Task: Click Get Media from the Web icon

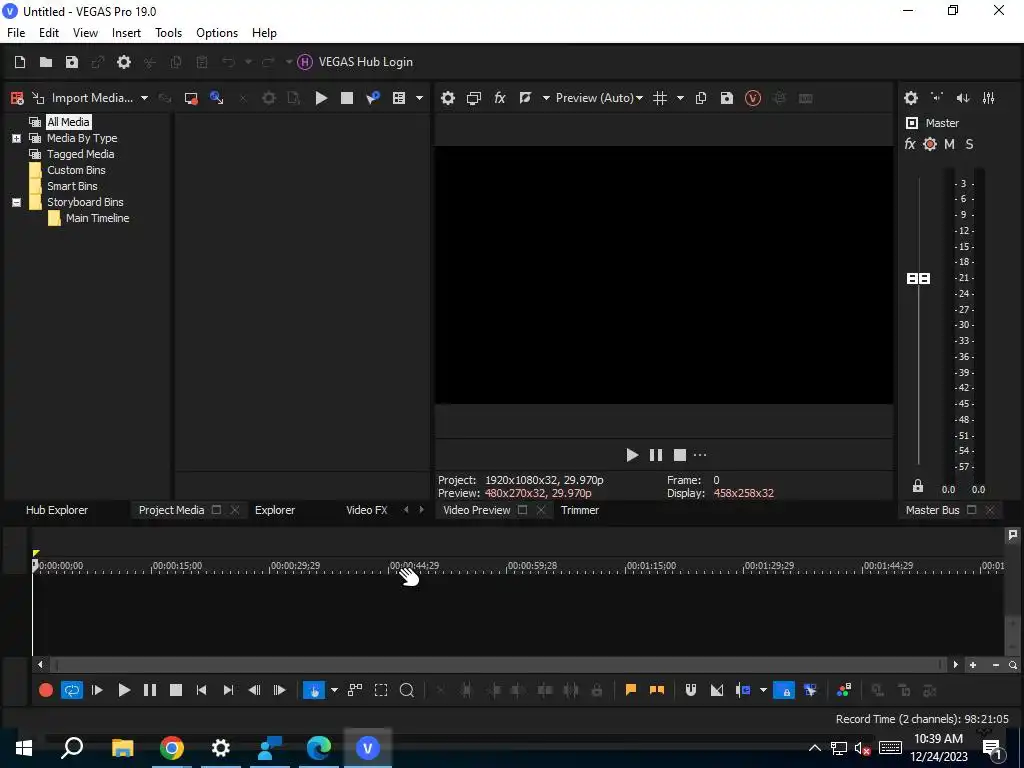Action: click(216, 98)
